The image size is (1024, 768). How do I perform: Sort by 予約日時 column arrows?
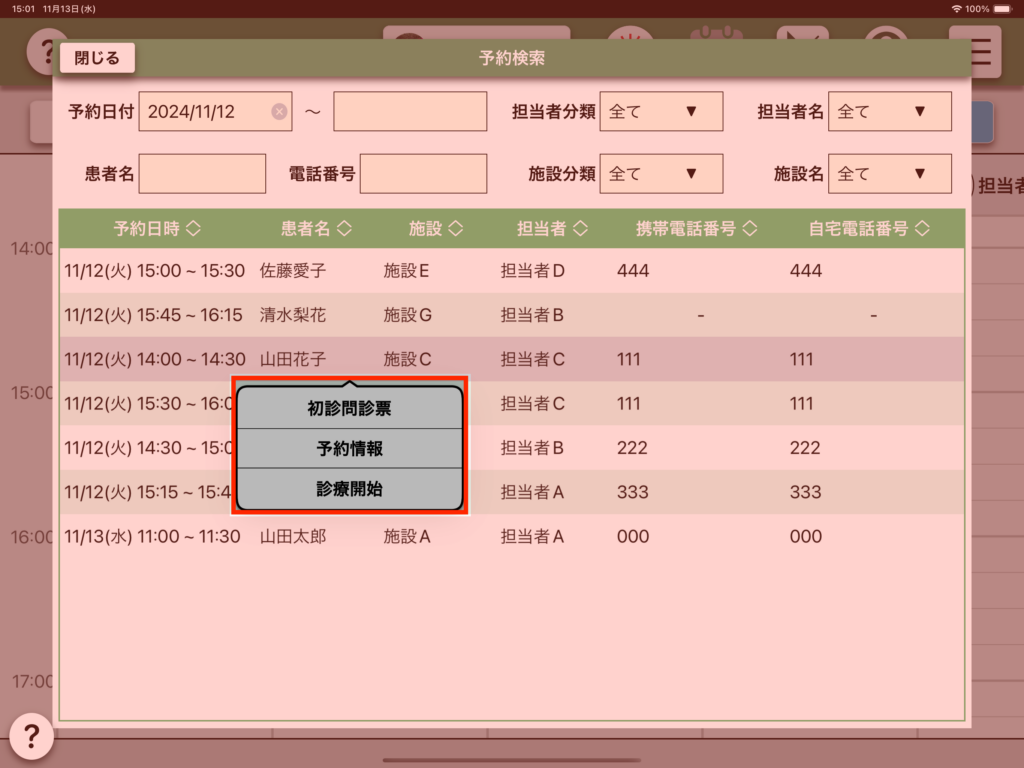pyautogui.click(x=194, y=229)
